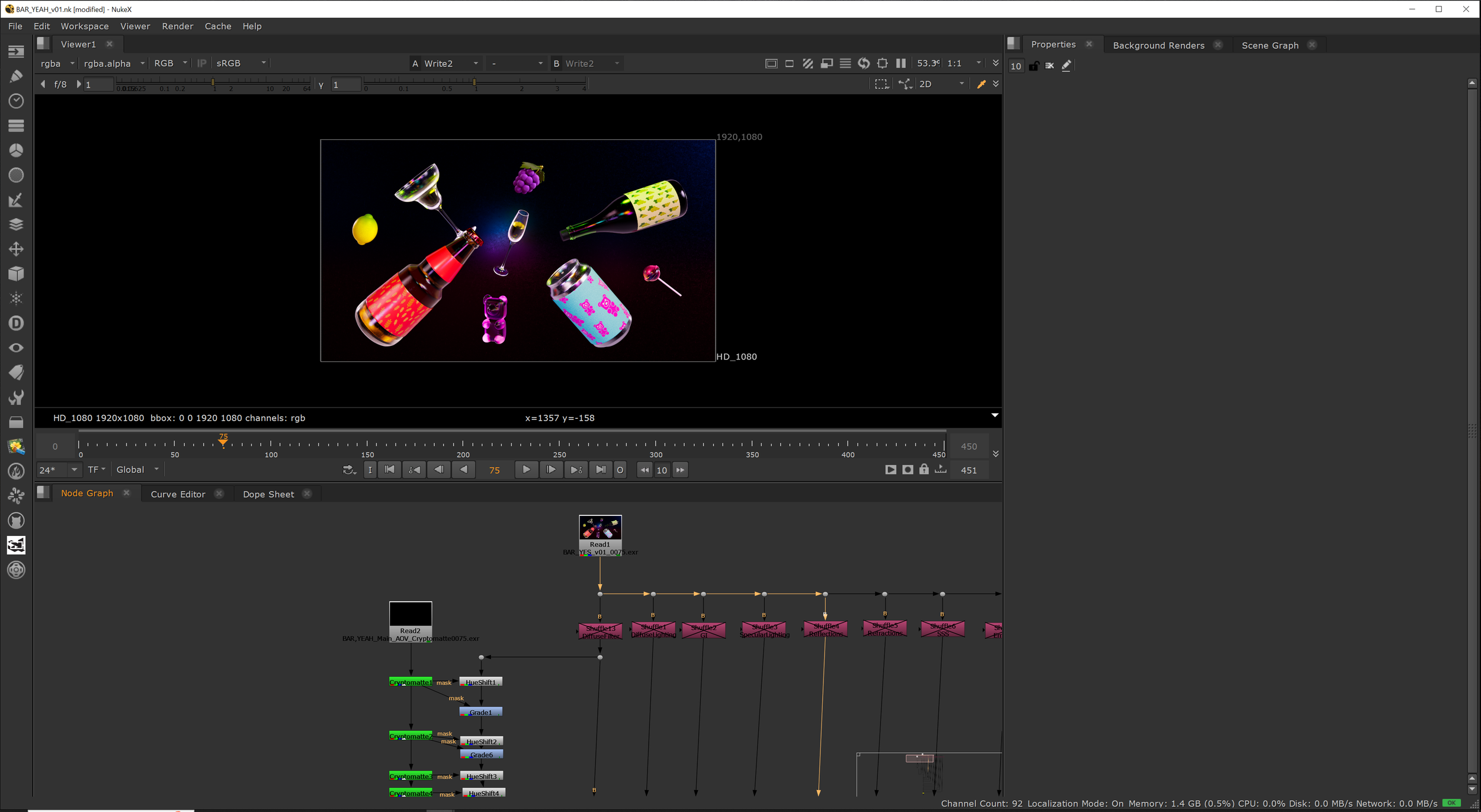Toggle the lock icon beside frame range
Viewport: 1481px width, 812px height.
[x=924, y=470]
